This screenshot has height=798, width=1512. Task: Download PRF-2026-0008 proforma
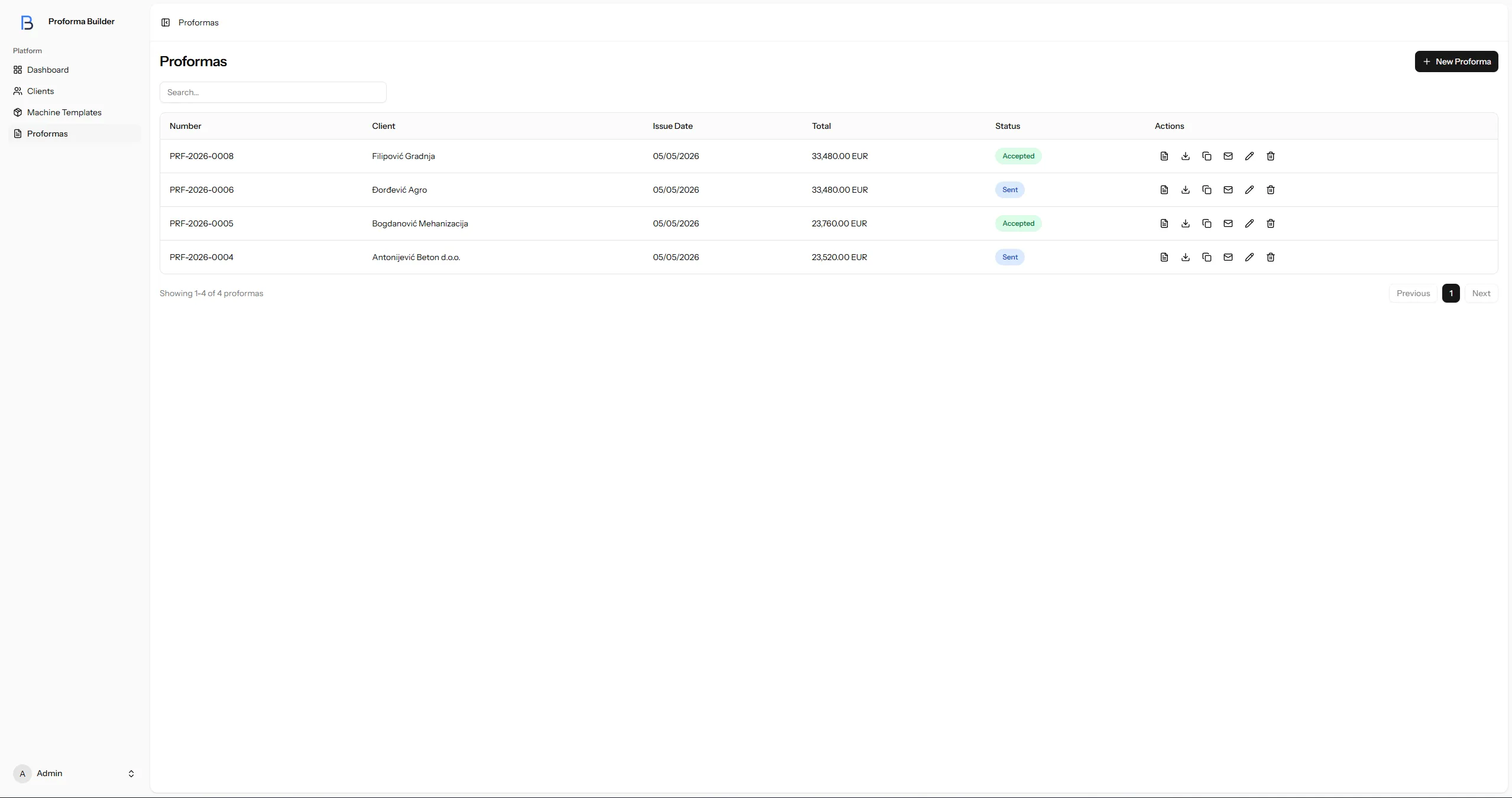(1185, 156)
